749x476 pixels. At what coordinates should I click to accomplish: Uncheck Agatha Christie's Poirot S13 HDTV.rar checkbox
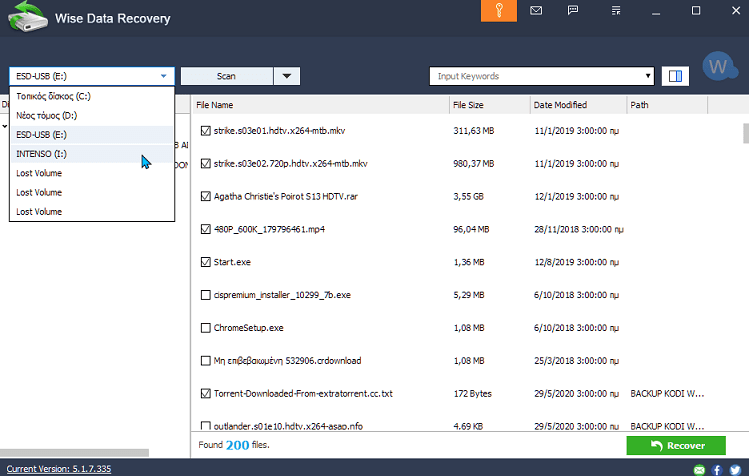click(205, 196)
